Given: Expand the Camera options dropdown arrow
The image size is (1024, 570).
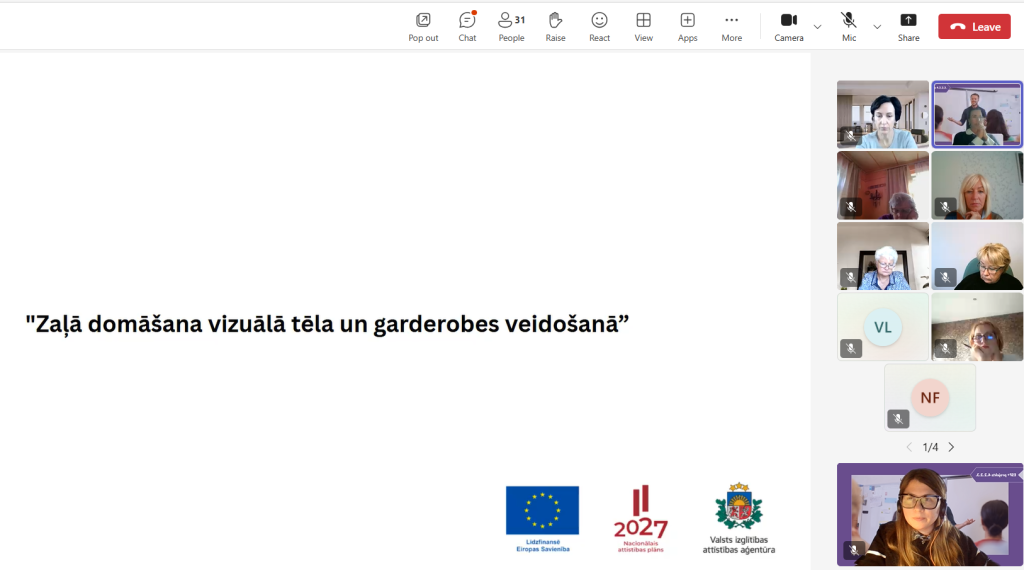Looking at the screenshot, I should coord(817,27).
